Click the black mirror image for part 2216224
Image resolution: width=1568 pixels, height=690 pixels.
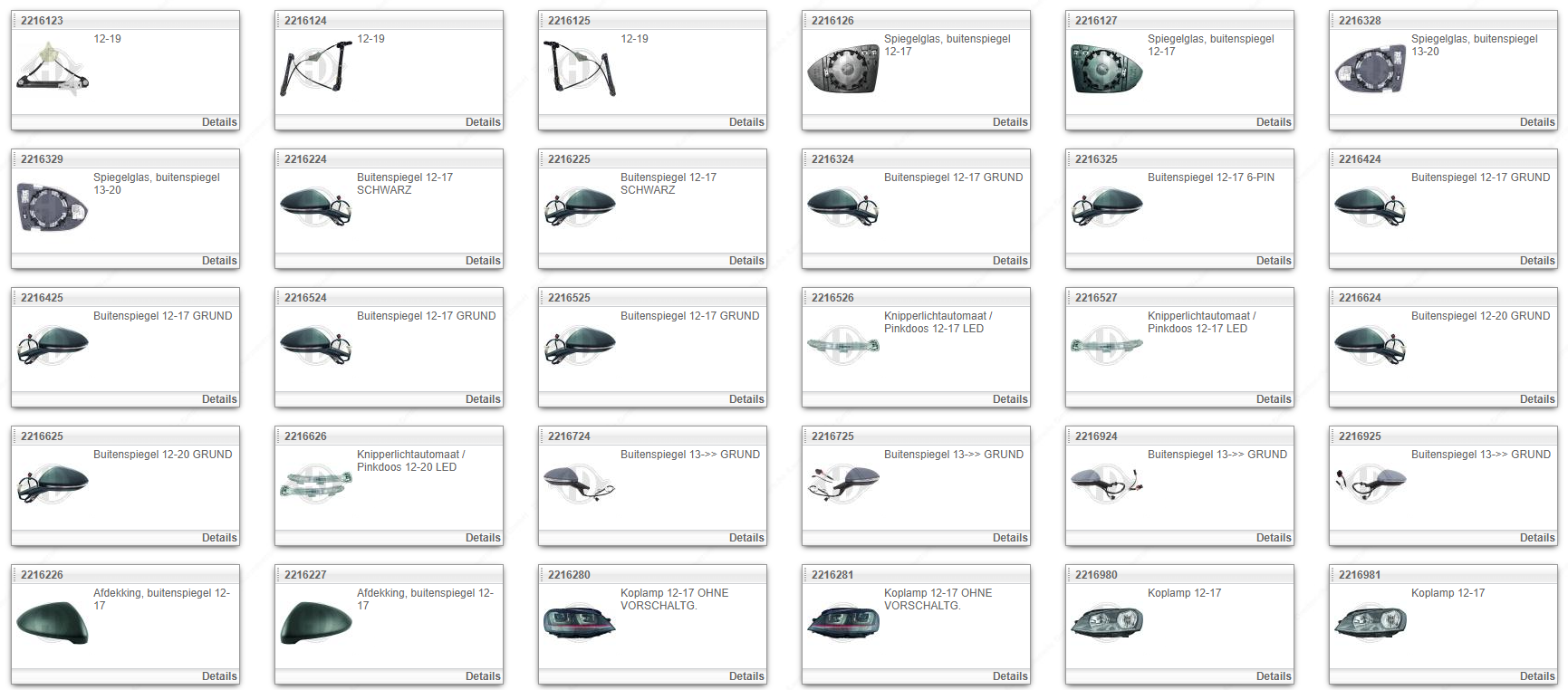315,208
